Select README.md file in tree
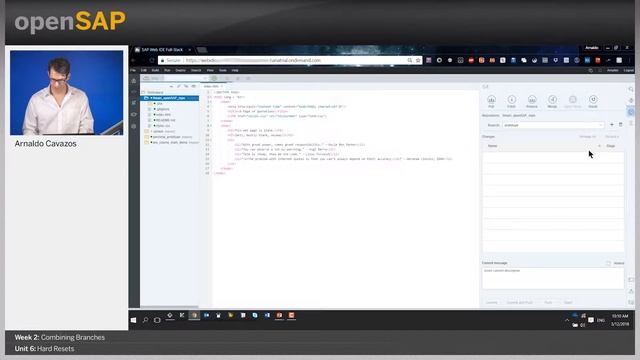 click(166, 120)
